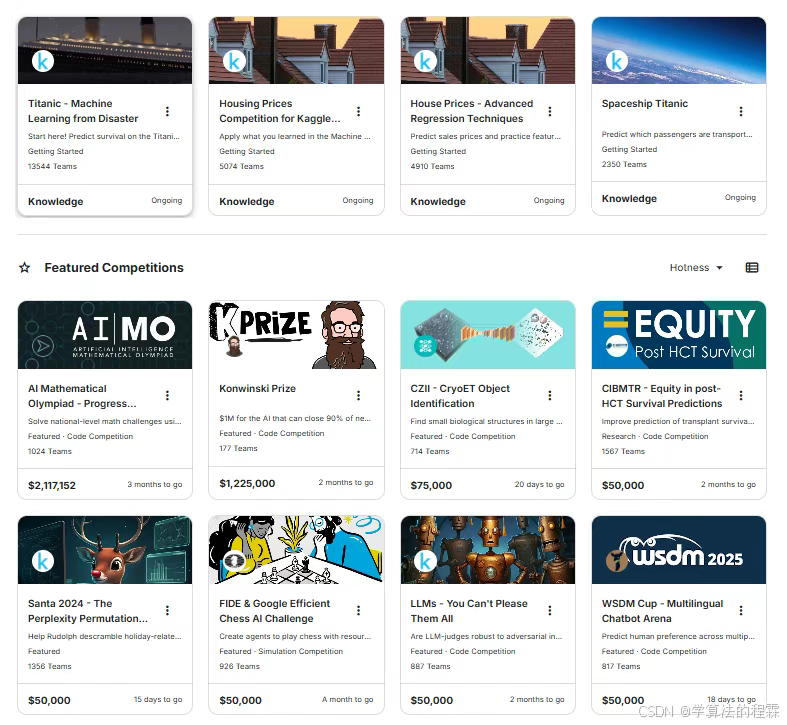The width and height of the screenshot is (787, 725).
Task: Click the chess illustration banner image
Action: click(296, 550)
